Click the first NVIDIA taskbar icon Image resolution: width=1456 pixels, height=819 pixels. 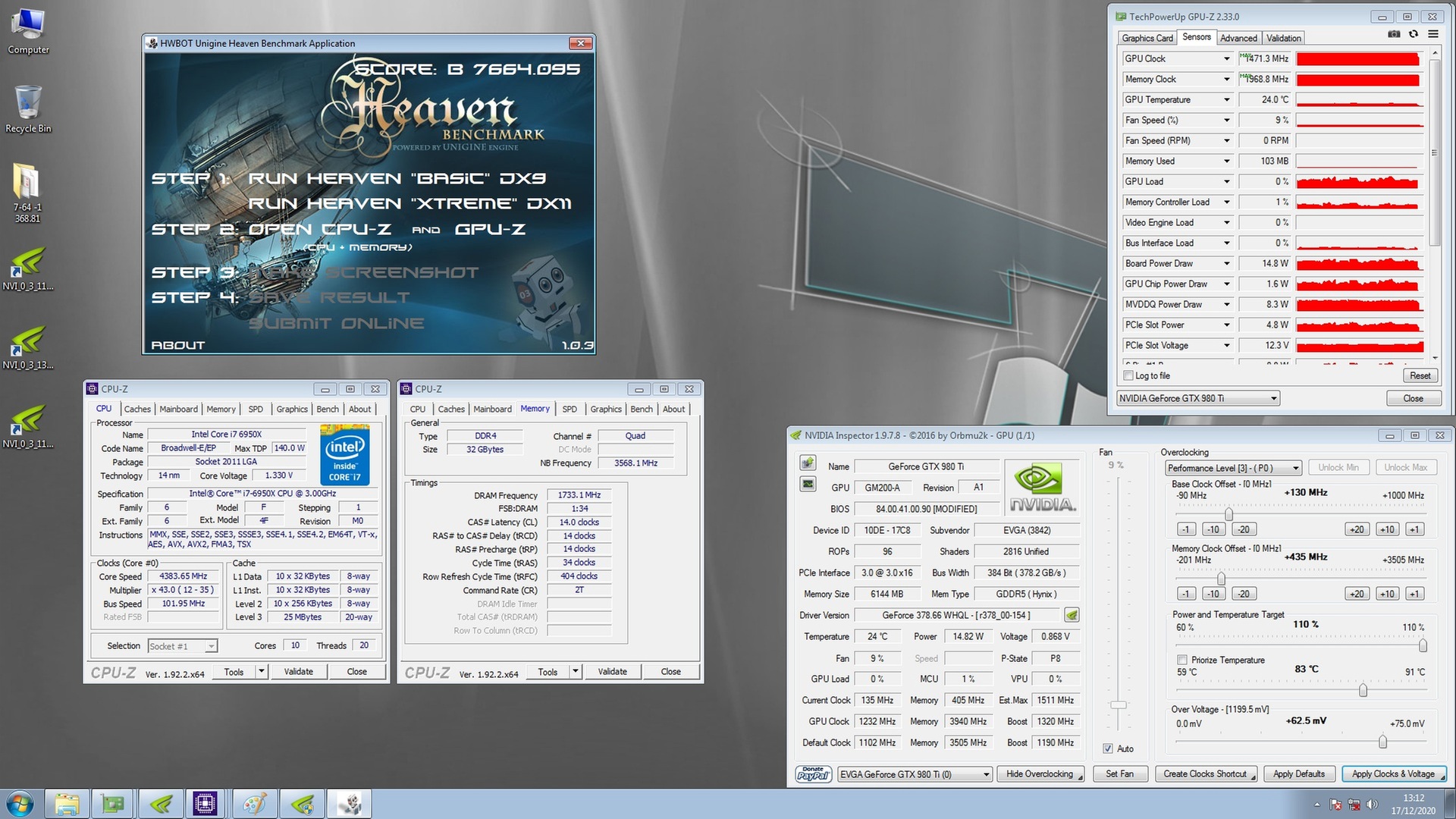pyautogui.click(x=161, y=804)
